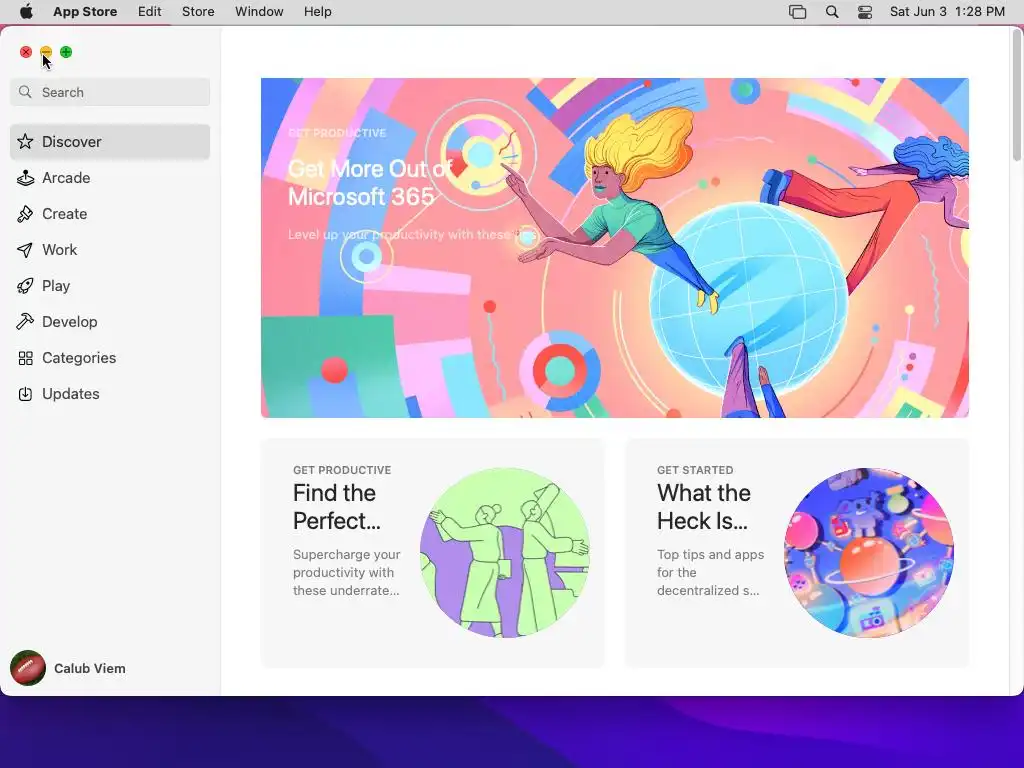Open Spotlight search in menu bar

tap(832, 12)
